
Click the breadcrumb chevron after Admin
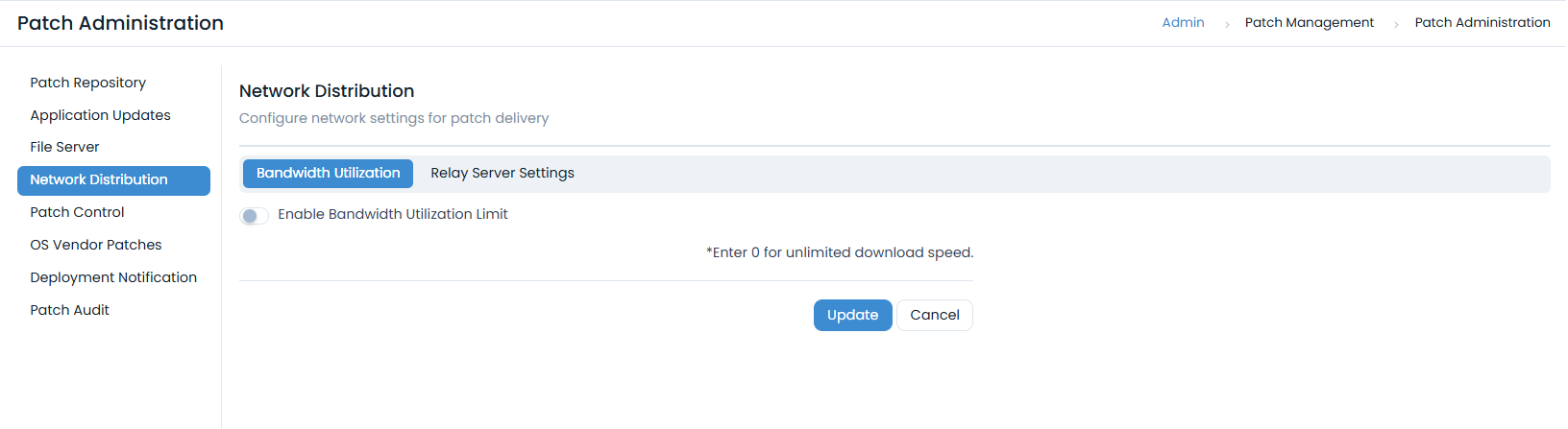click(x=1227, y=24)
